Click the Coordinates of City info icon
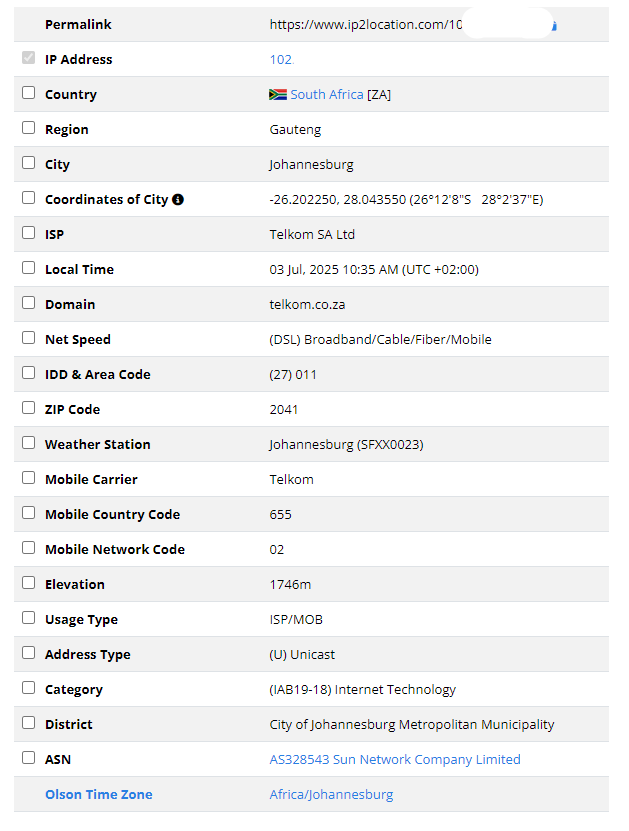Screen dimensions: 629x831 point(178,200)
